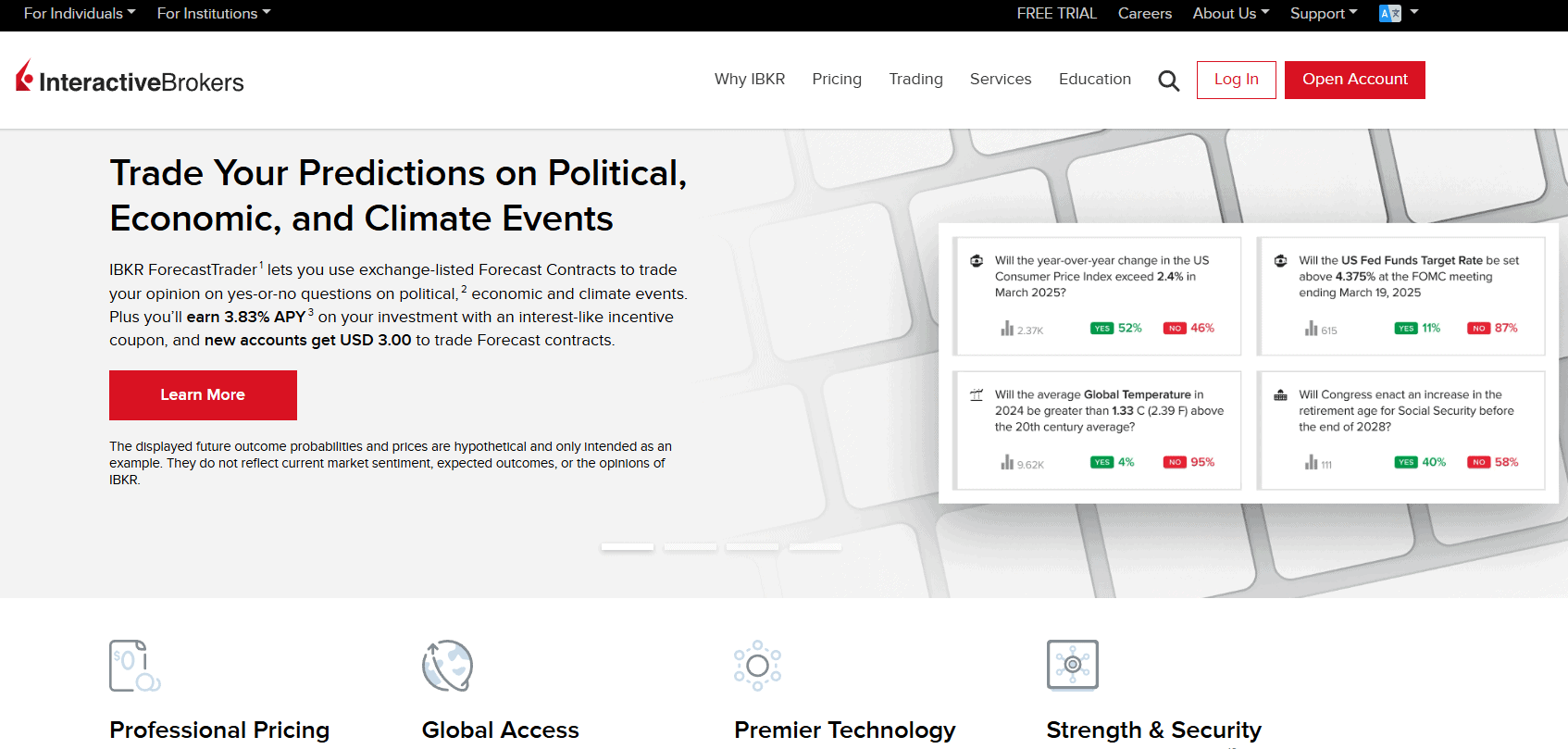Click the Social Security question icon
This screenshot has height=749, width=1568.
pyautogui.click(x=1281, y=395)
